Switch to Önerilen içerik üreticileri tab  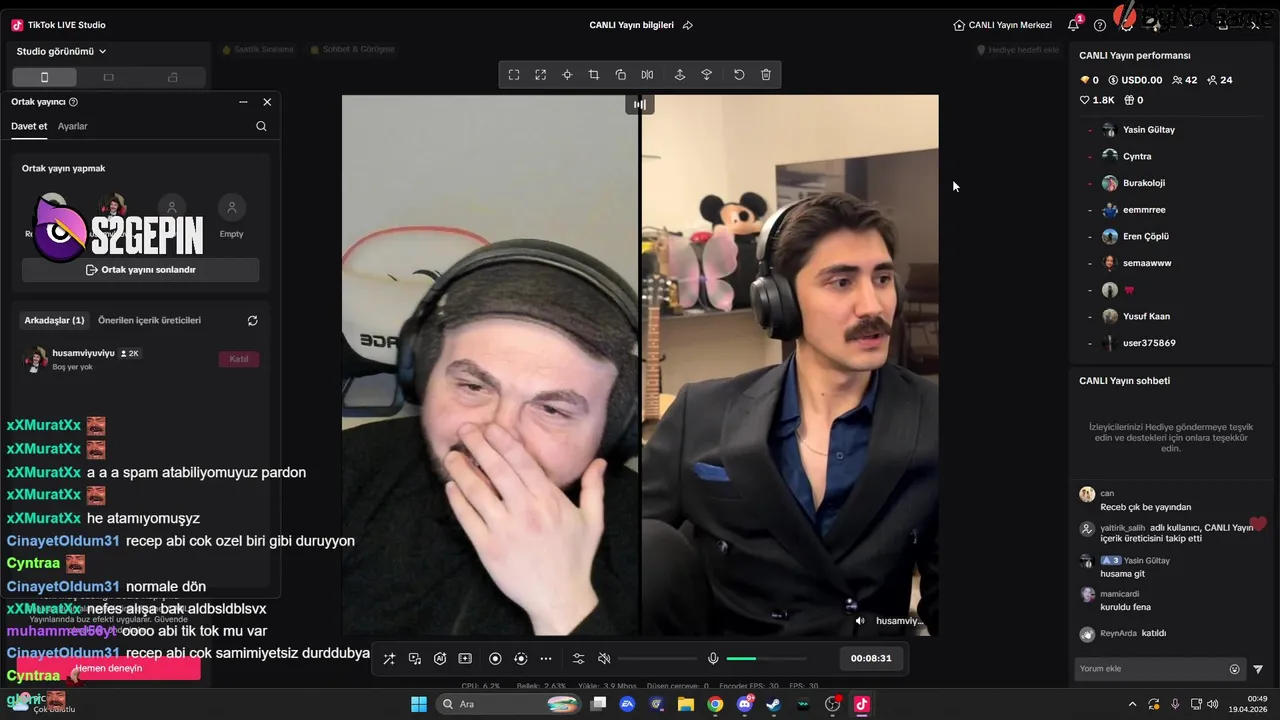[x=150, y=320]
